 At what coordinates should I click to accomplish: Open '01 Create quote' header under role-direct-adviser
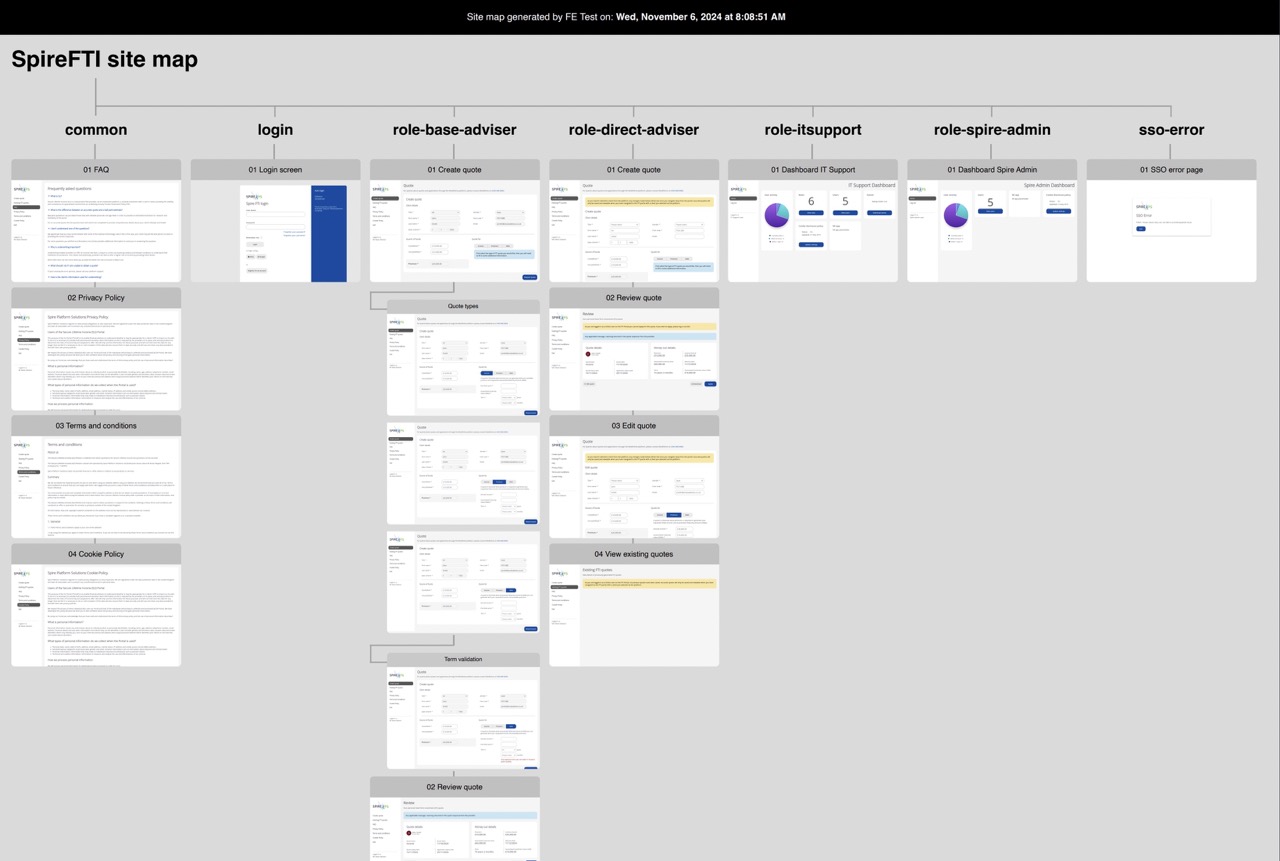(634, 170)
